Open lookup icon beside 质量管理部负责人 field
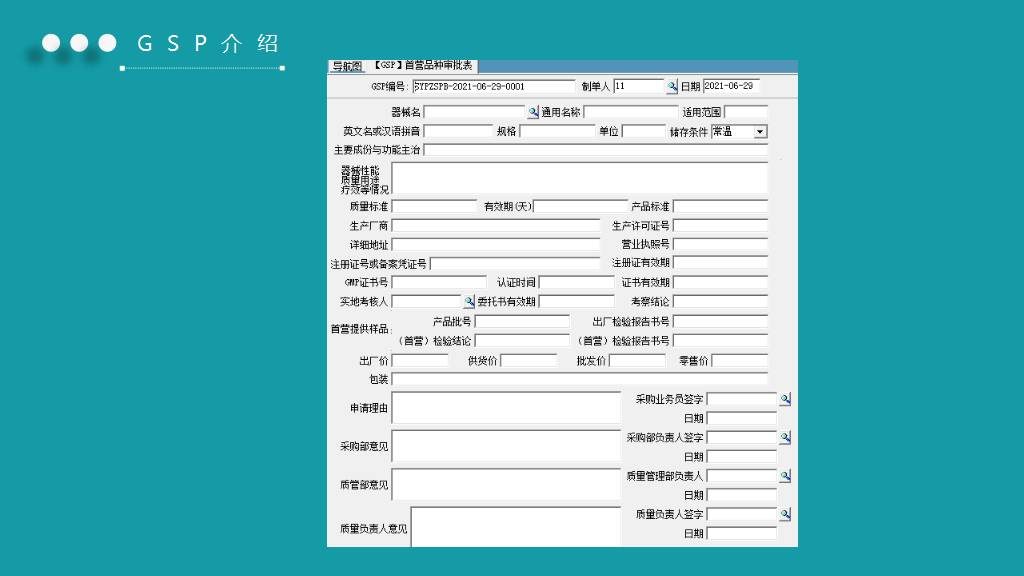The height and width of the screenshot is (576, 1024). click(x=785, y=476)
